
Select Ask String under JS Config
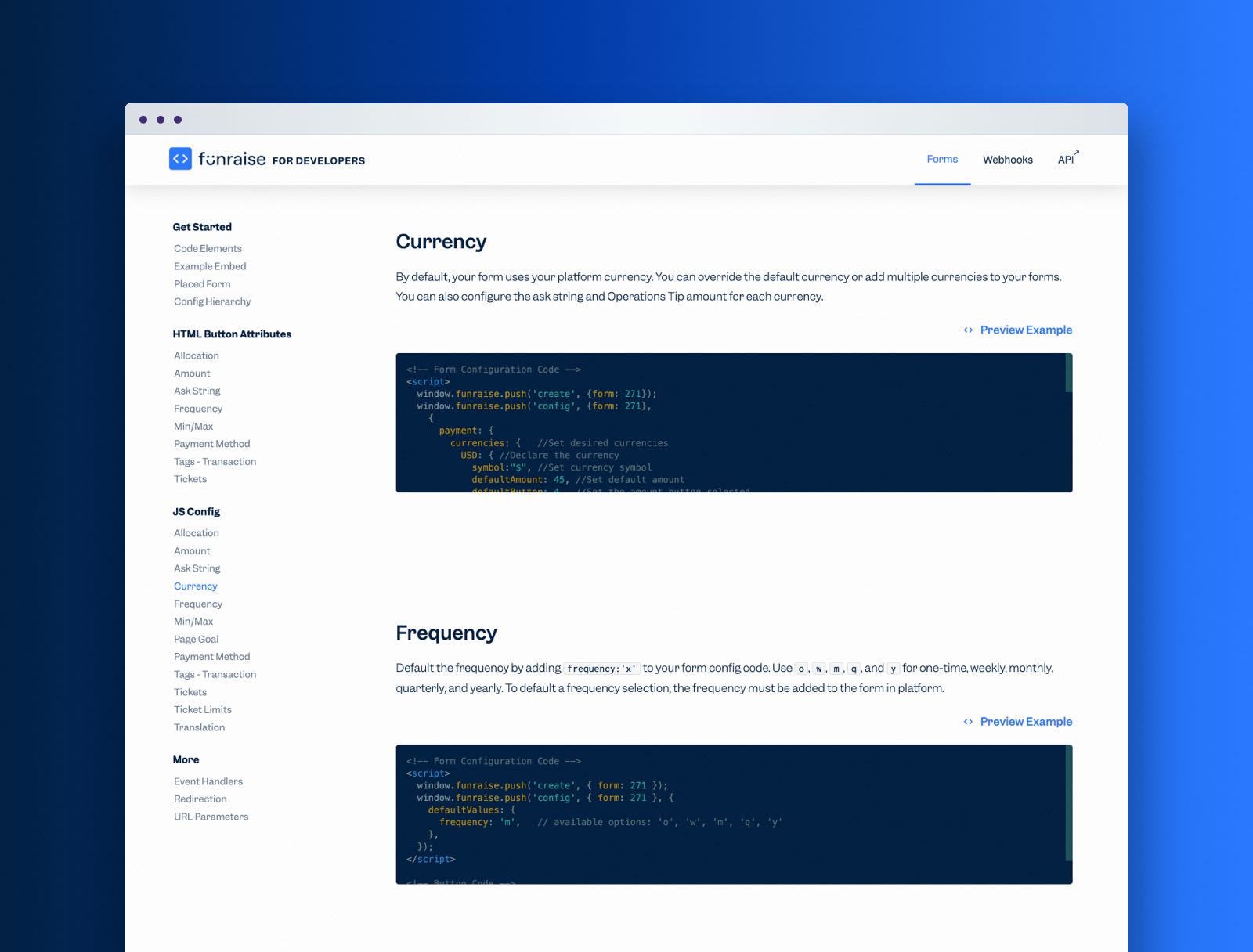pyautogui.click(x=197, y=568)
